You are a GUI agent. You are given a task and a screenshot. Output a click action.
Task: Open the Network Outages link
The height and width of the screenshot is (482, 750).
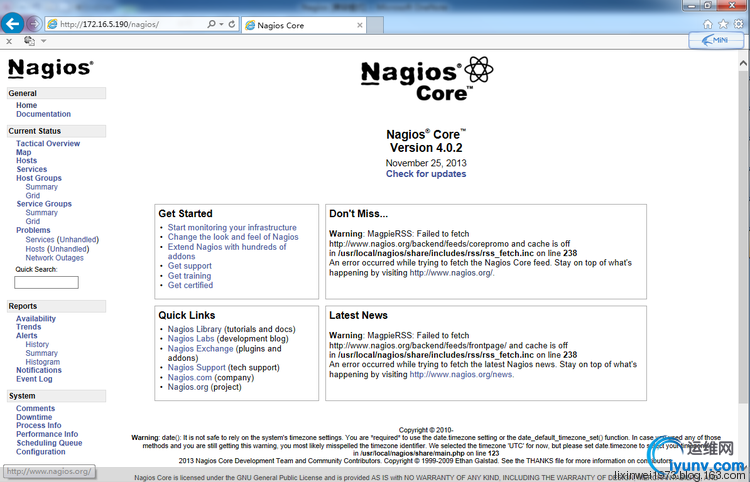[x=55, y=258]
